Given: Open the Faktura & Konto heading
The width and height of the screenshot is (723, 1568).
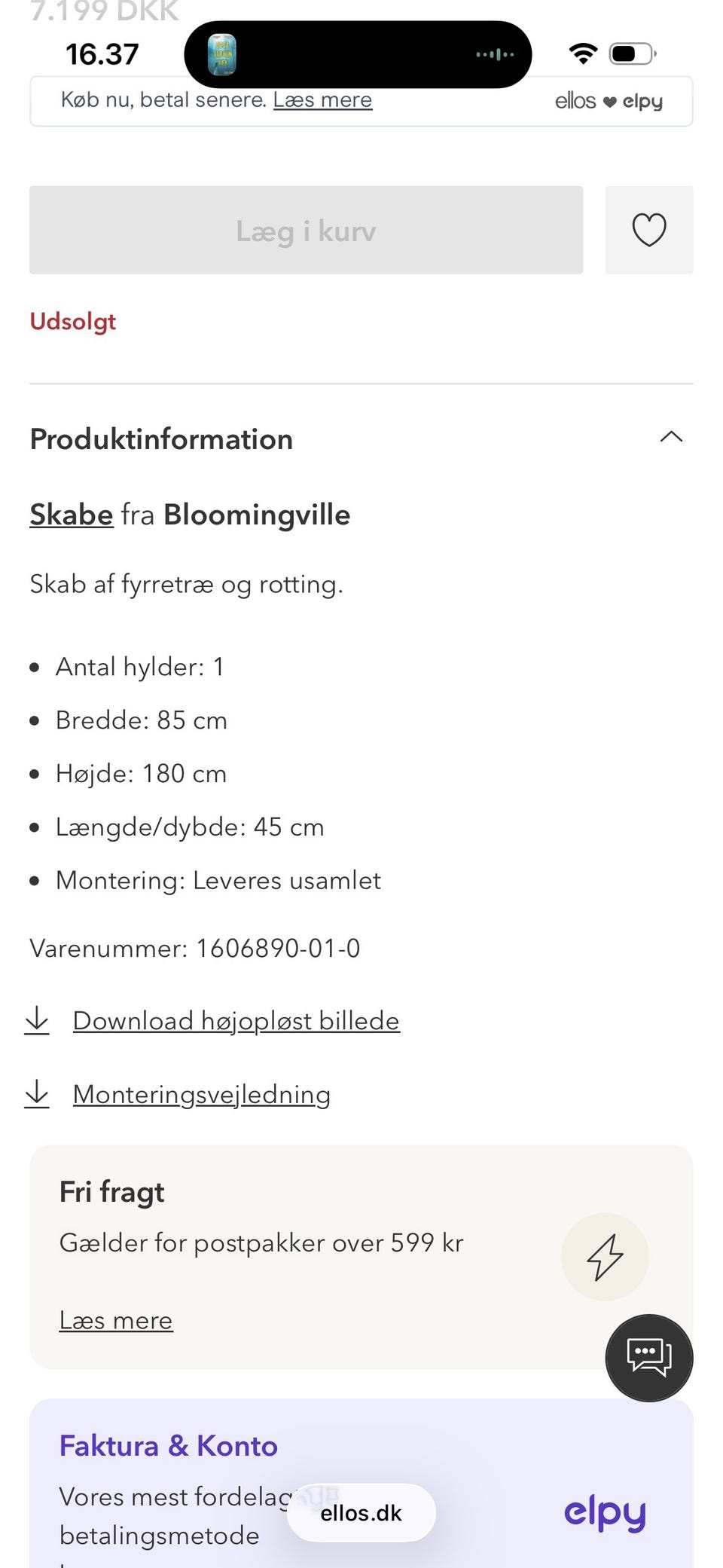Looking at the screenshot, I should pyautogui.click(x=169, y=1446).
